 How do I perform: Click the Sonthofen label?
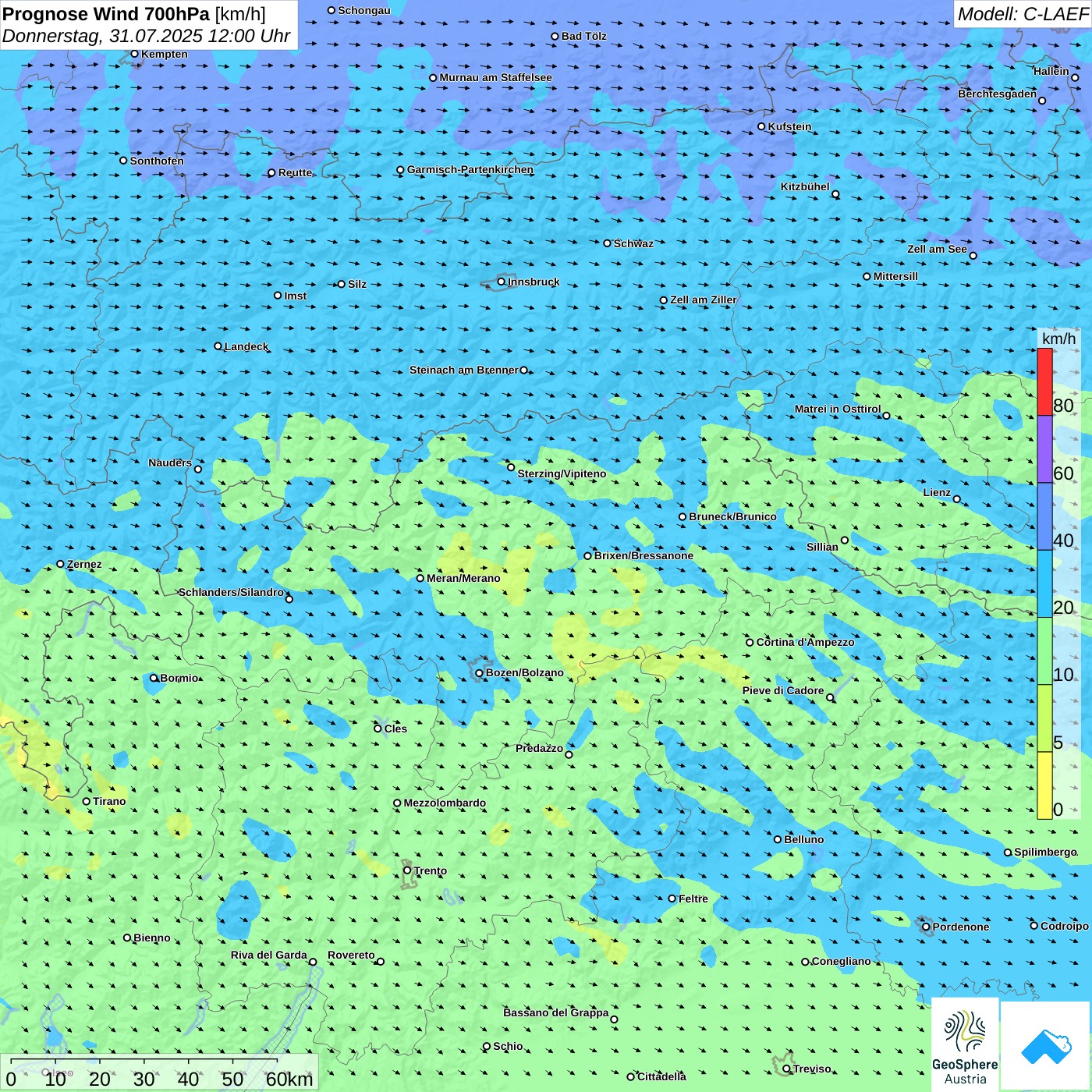(157, 161)
